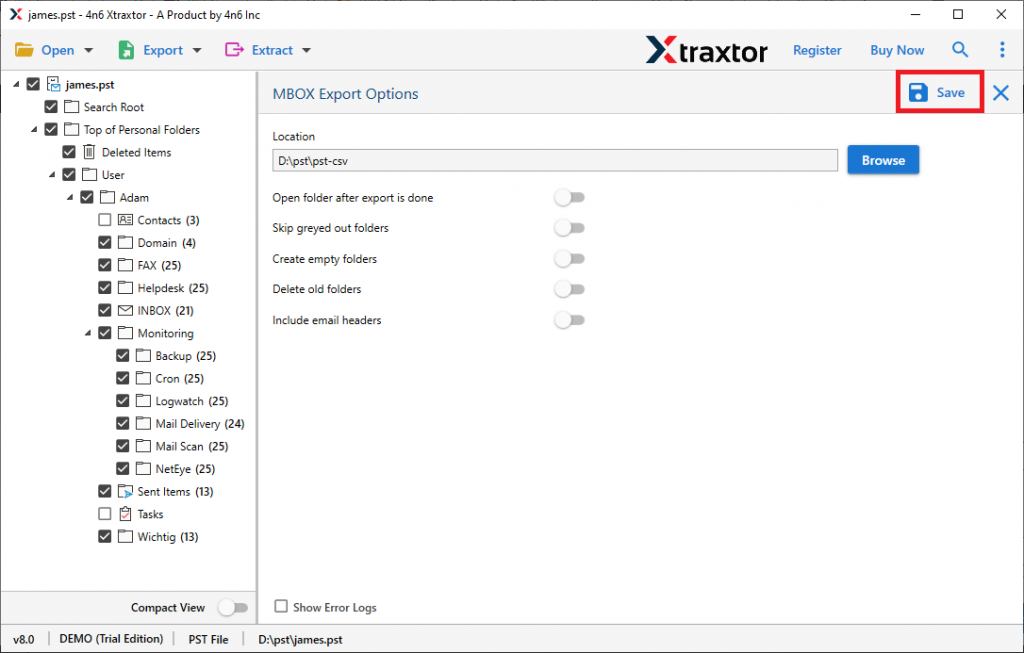Click the green Open folder icon

point(25,49)
